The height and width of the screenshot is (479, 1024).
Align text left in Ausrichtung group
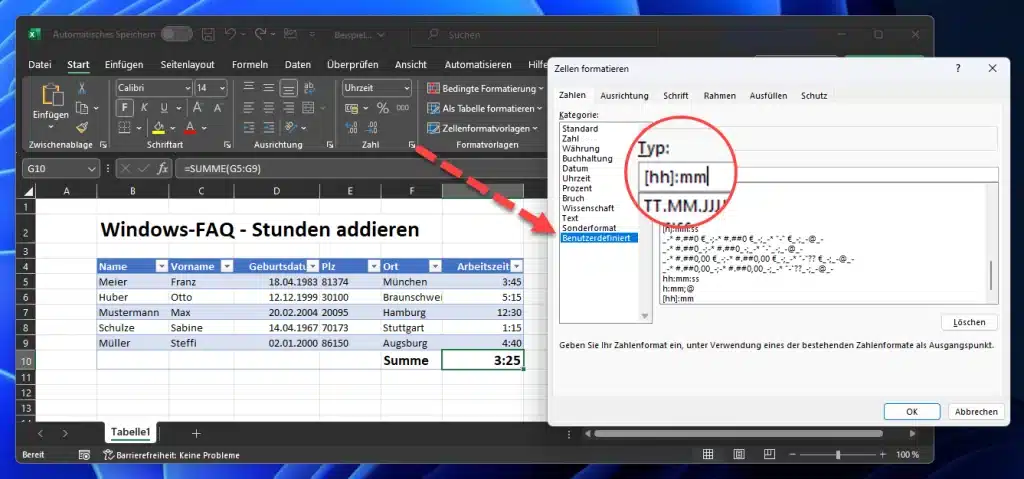point(249,108)
